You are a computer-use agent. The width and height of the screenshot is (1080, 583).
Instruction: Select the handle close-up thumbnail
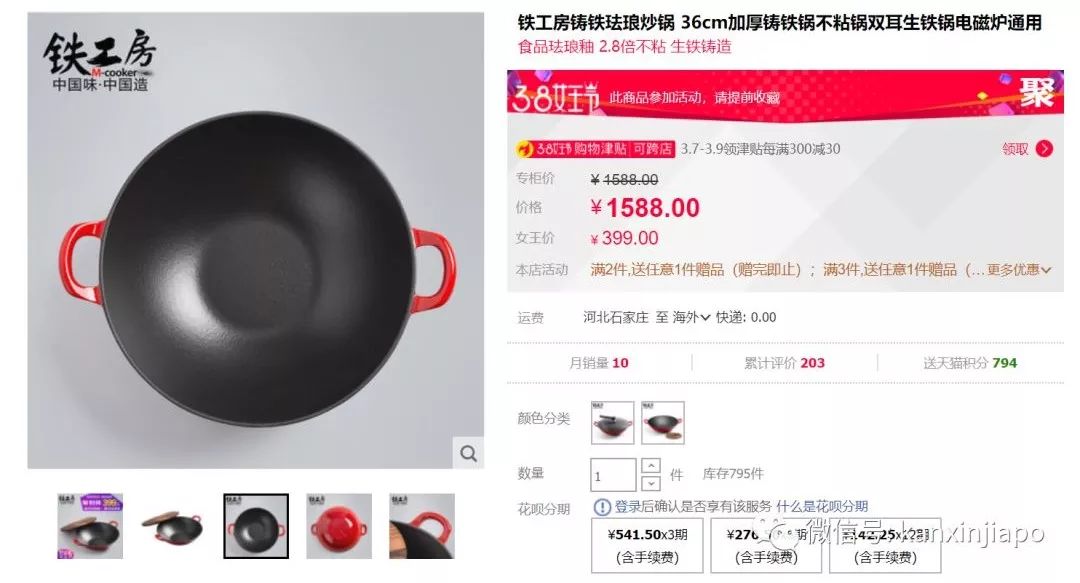tap(422, 526)
